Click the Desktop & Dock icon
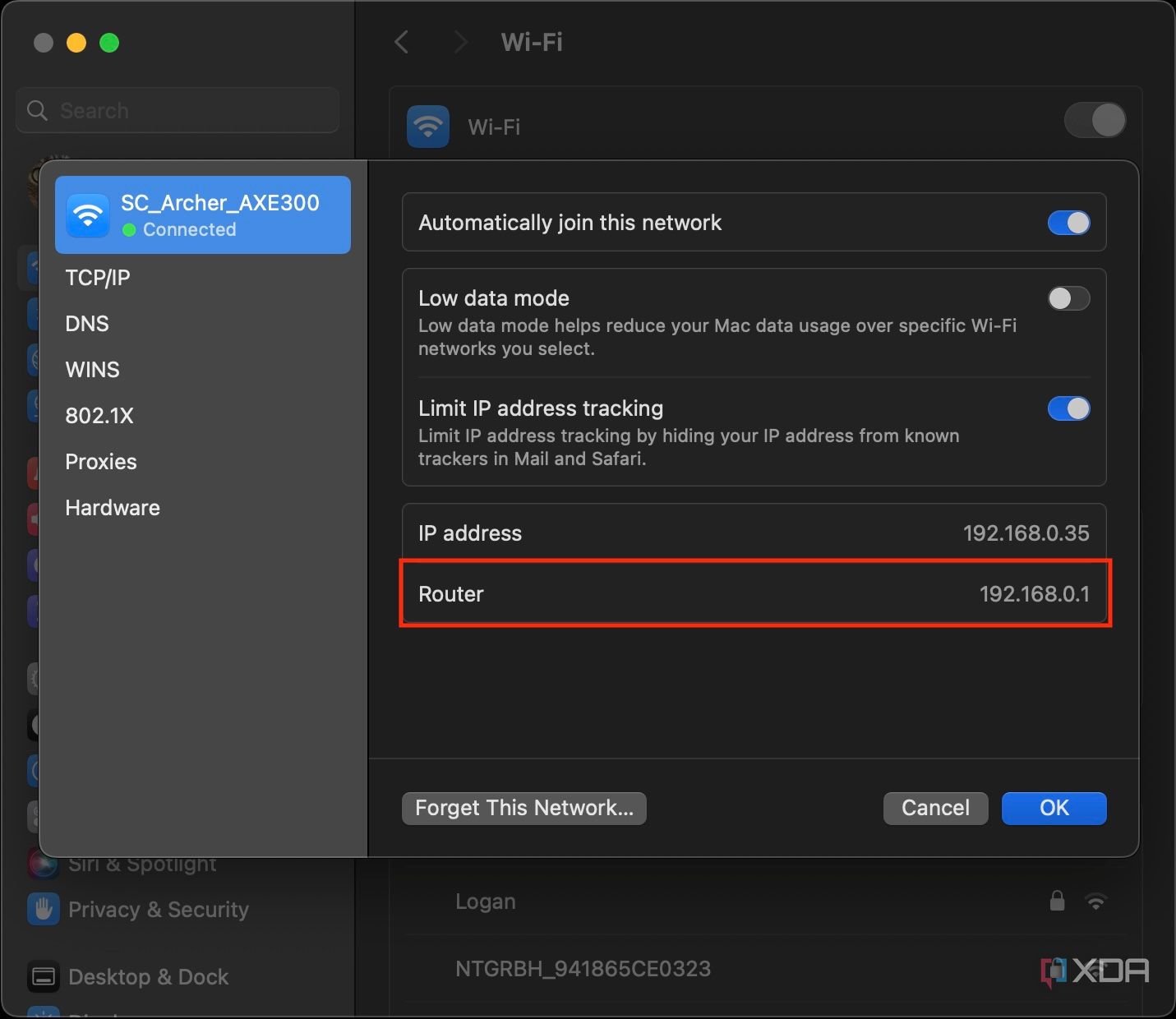The height and width of the screenshot is (1019, 1176). click(x=43, y=976)
